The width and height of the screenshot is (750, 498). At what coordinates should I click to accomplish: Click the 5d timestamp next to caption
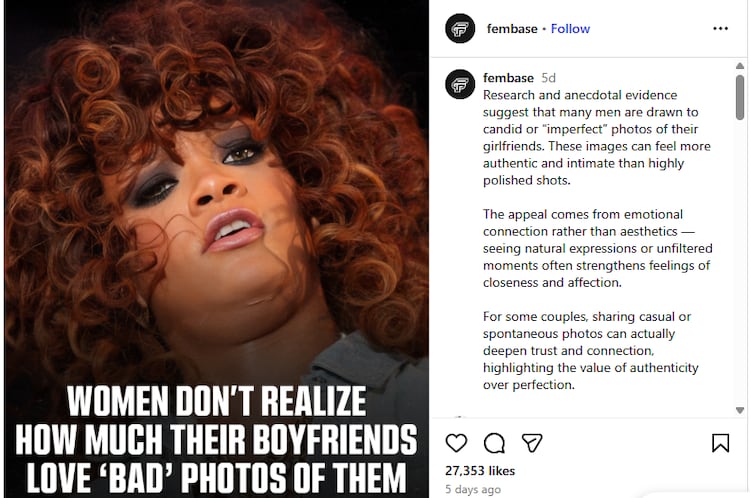[x=548, y=77]
